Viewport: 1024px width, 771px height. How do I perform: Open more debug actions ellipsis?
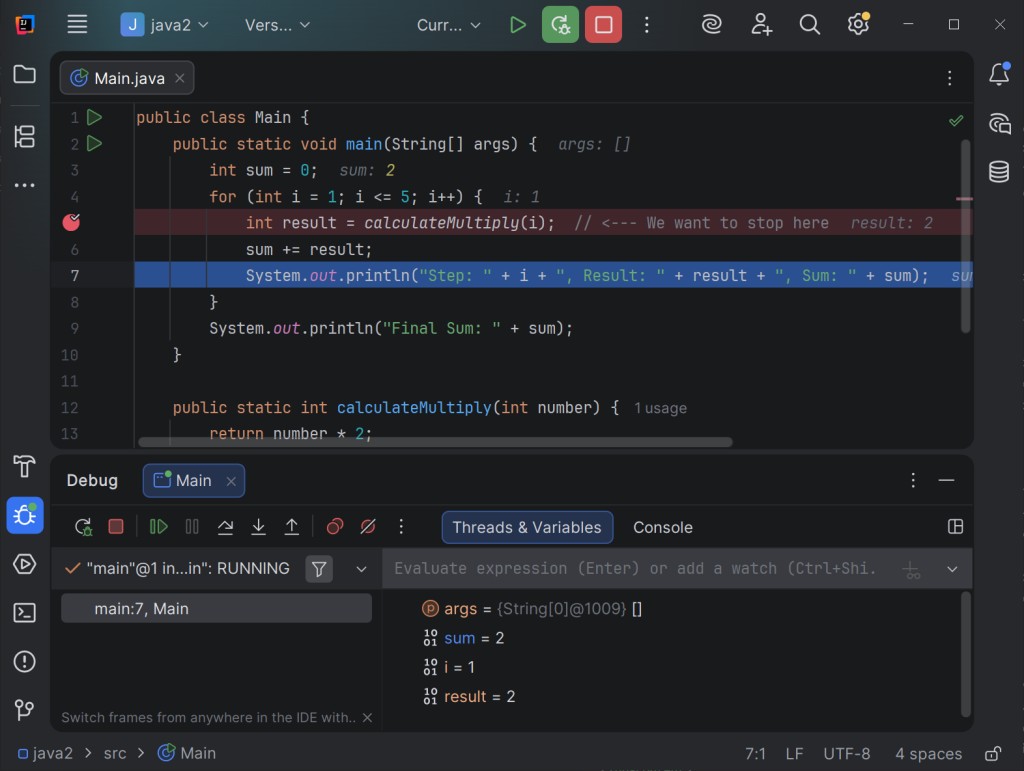401,527
